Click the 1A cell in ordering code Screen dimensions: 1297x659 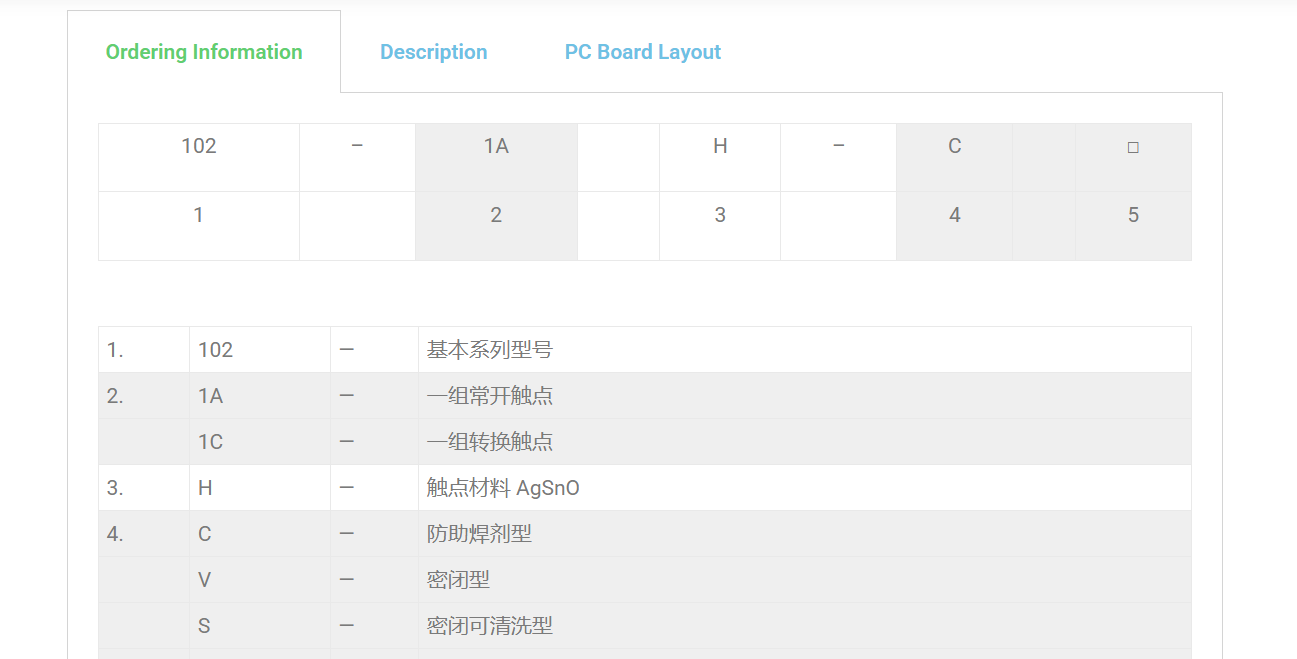(x=496, y=147)
